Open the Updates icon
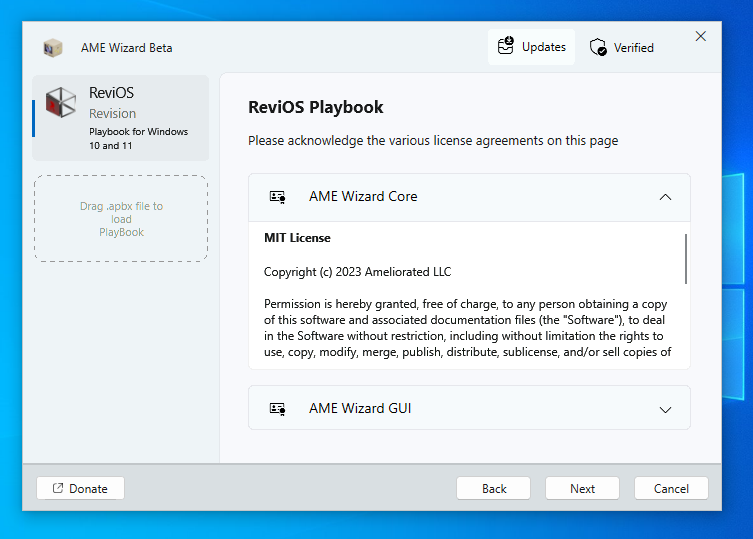 pyautogui.click(x=506, y=46)
